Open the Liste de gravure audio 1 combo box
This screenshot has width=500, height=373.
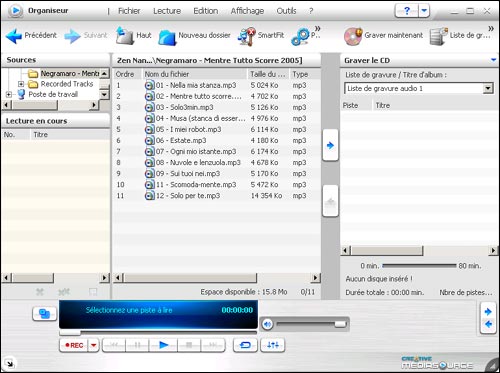click(x=419, y=88)
